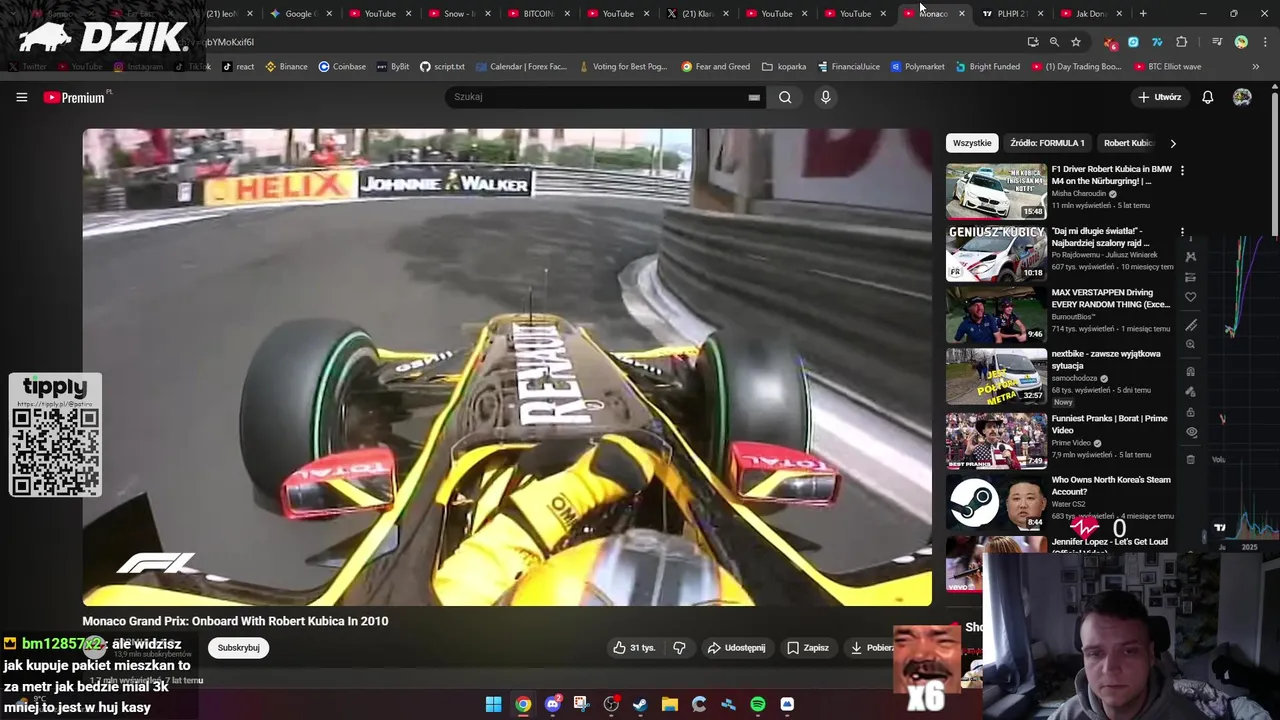Open Steam from the taskbar

tap(640, 704)
